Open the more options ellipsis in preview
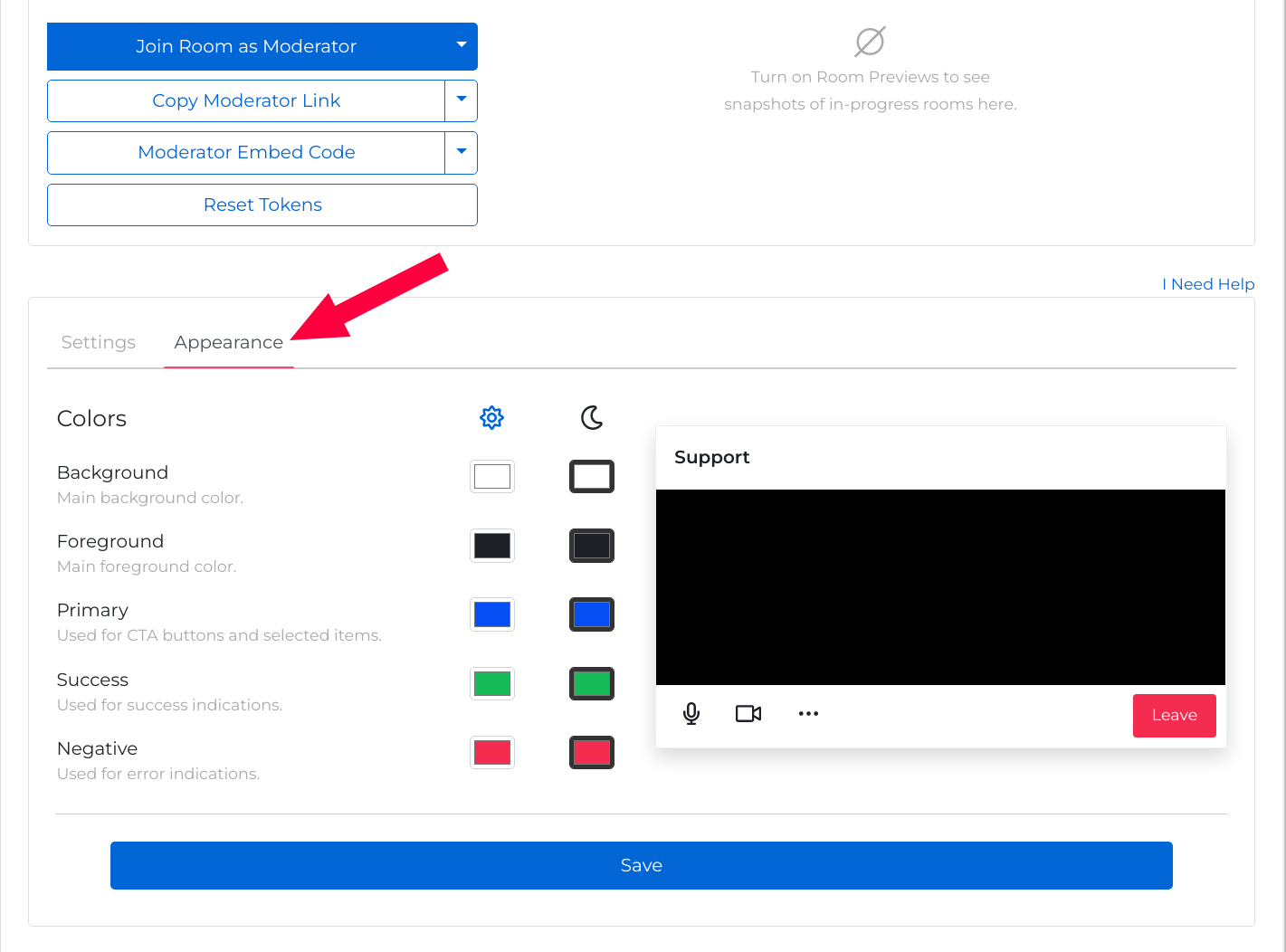The width and height of the screenshot is (1286, 952). click(x=808, y=714)
